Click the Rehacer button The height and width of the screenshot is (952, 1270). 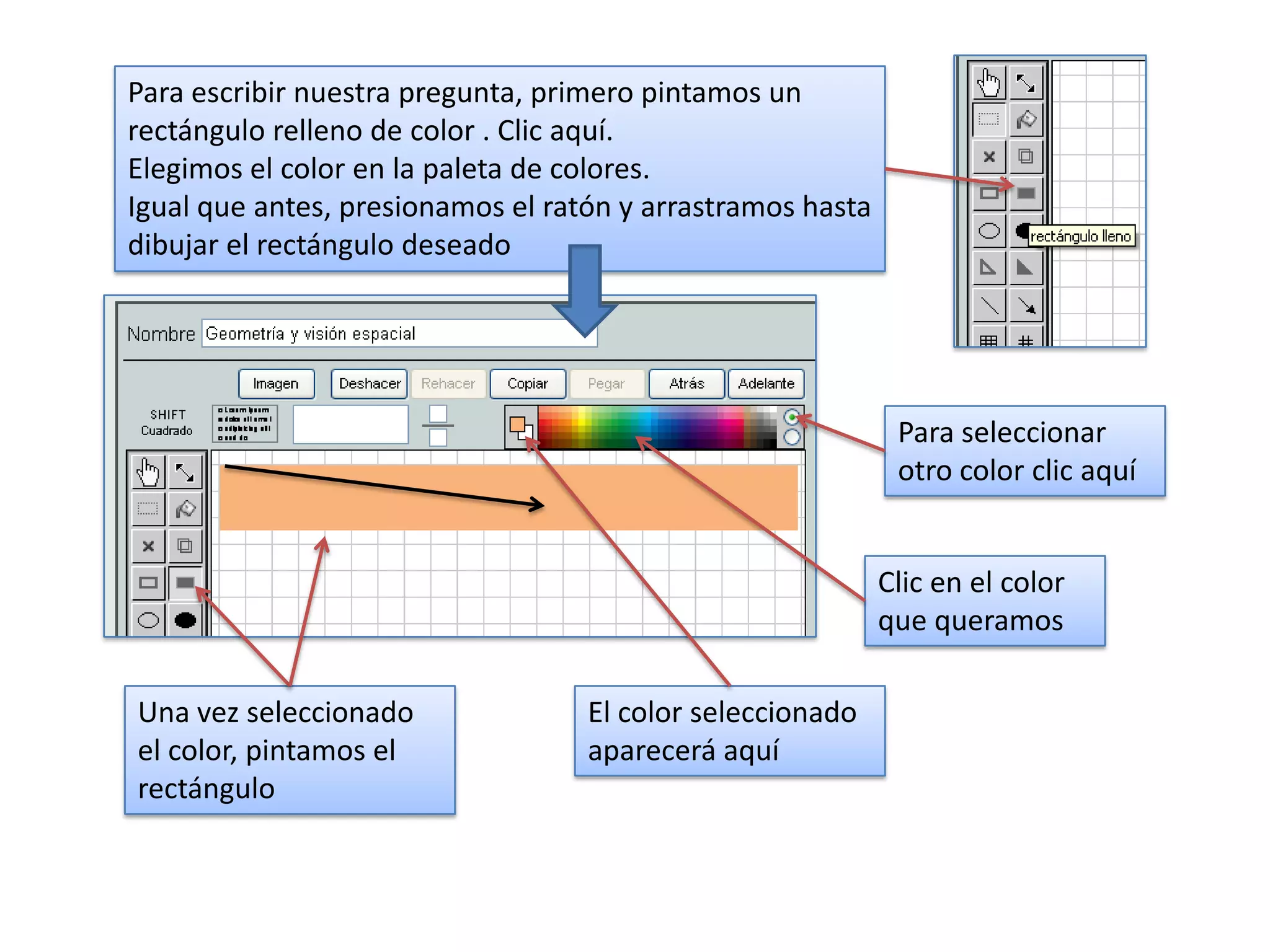tap(448, 384)
